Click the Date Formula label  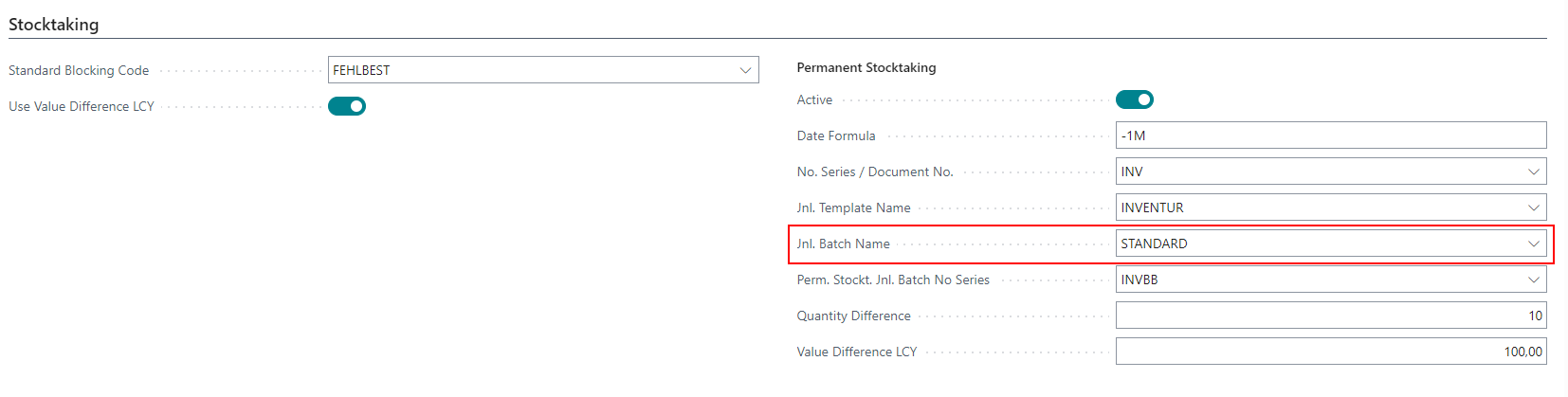click(x=835, y=135)
